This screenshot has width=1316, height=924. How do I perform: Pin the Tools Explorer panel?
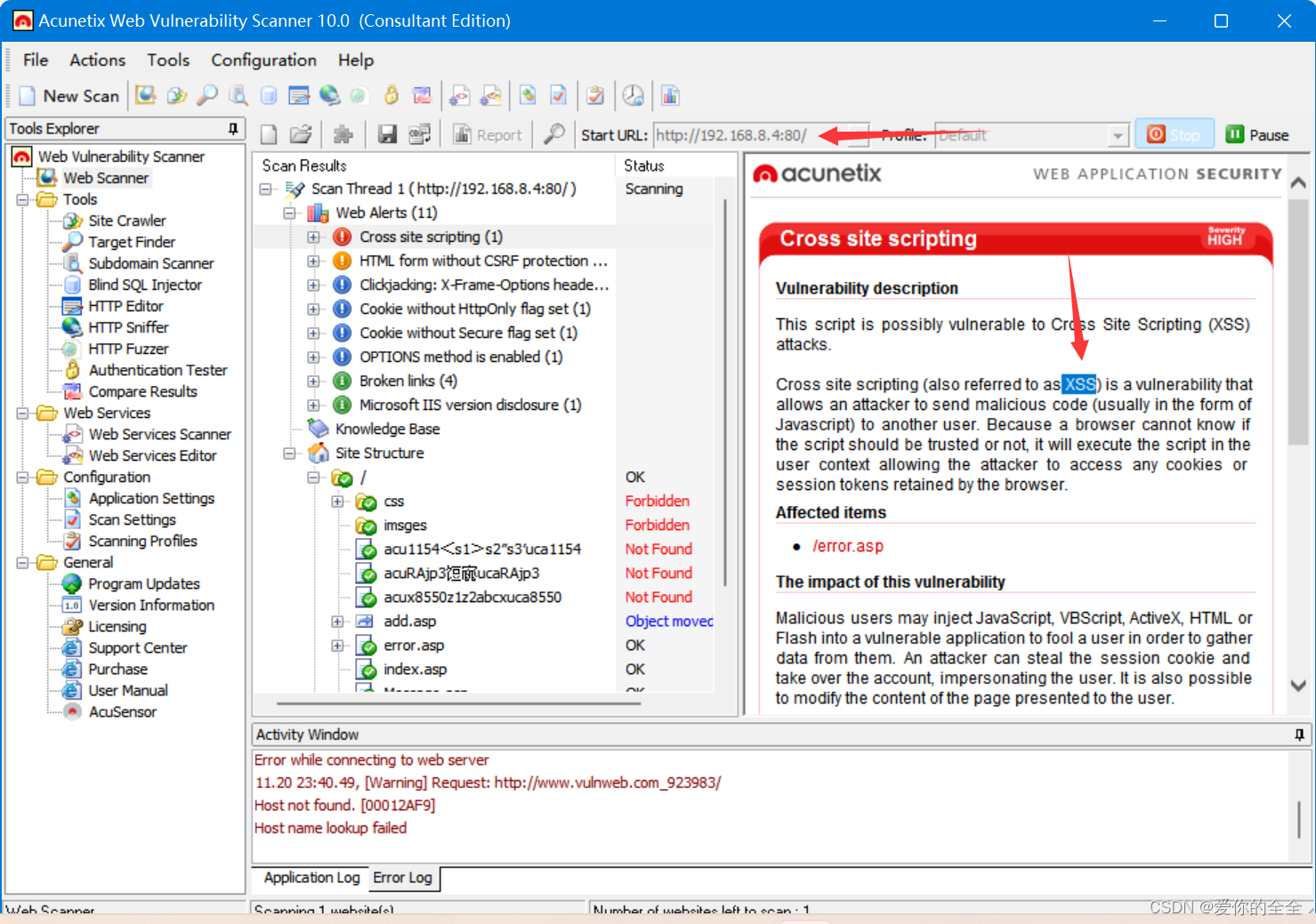click(233, 129)
